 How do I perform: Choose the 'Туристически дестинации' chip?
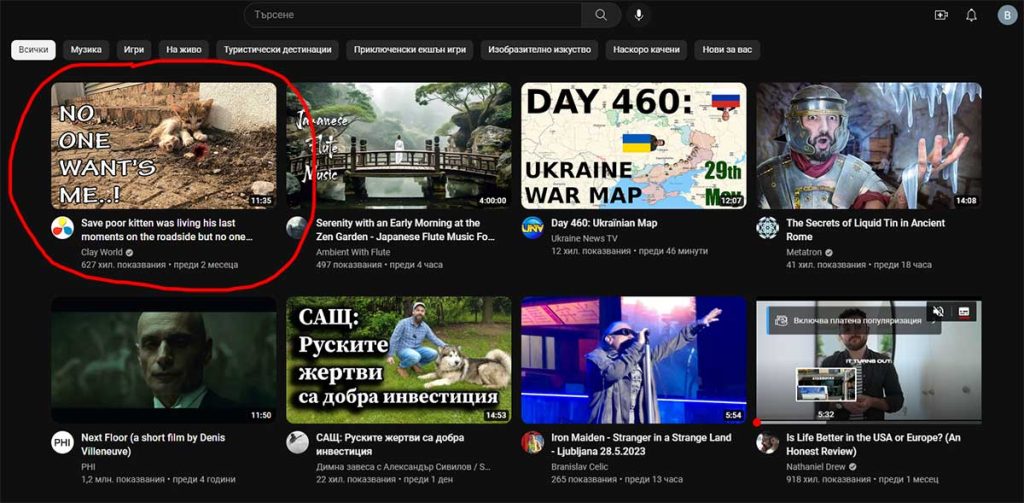(277, 49)
